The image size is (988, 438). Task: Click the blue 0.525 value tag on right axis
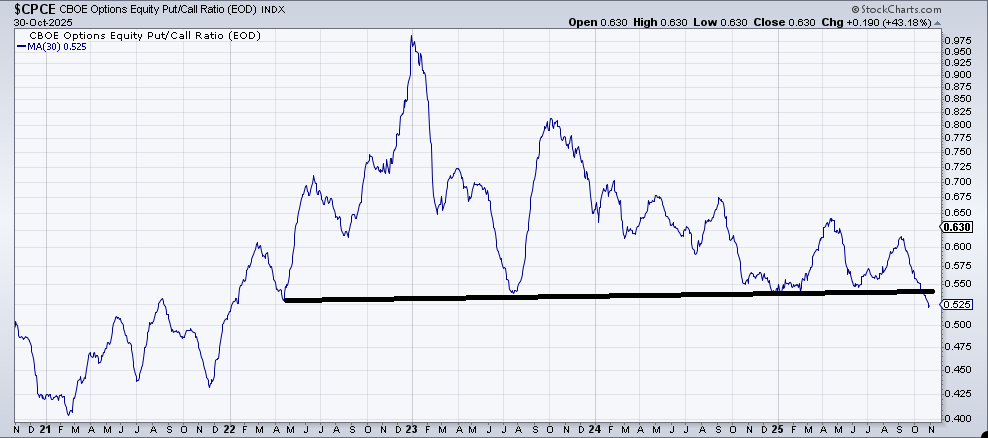(957, 304)
